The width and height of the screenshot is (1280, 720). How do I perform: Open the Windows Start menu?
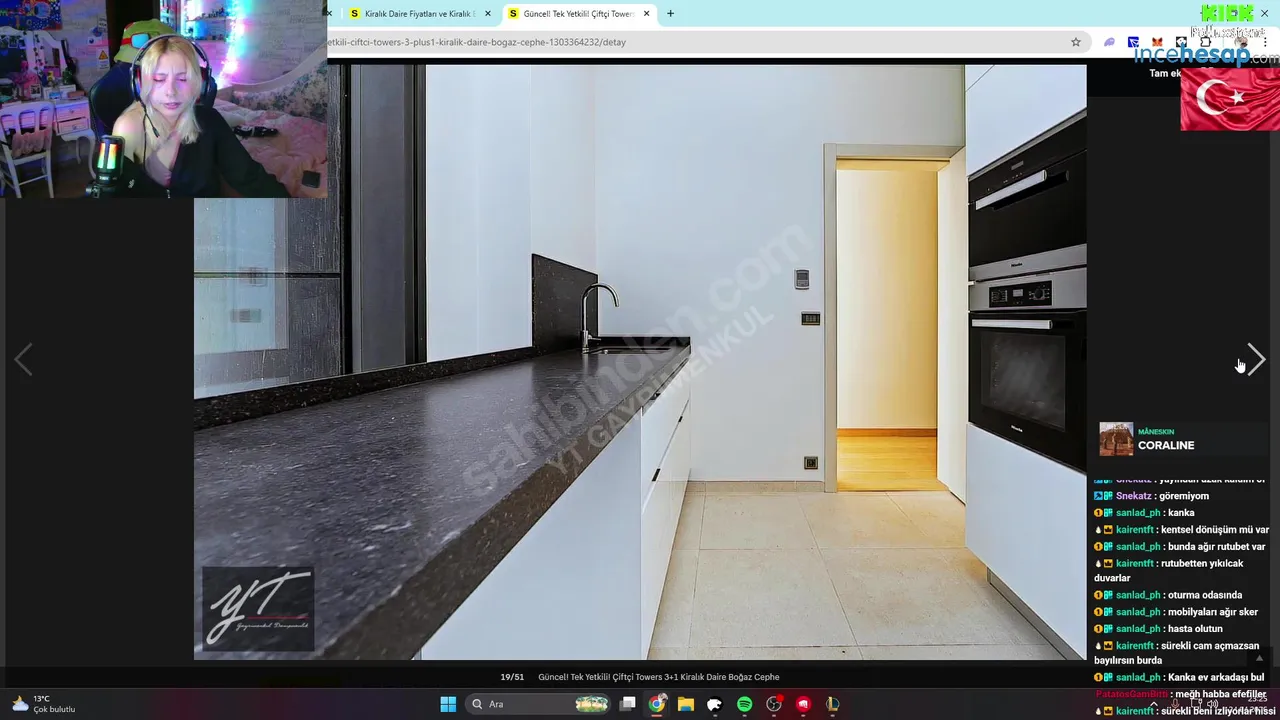(448, 704)
